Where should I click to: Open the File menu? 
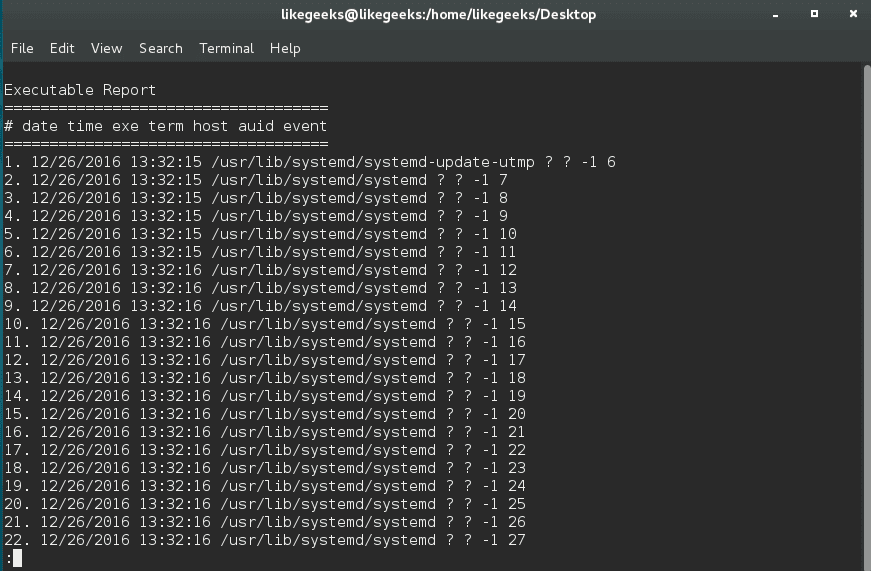coord(22,48)
